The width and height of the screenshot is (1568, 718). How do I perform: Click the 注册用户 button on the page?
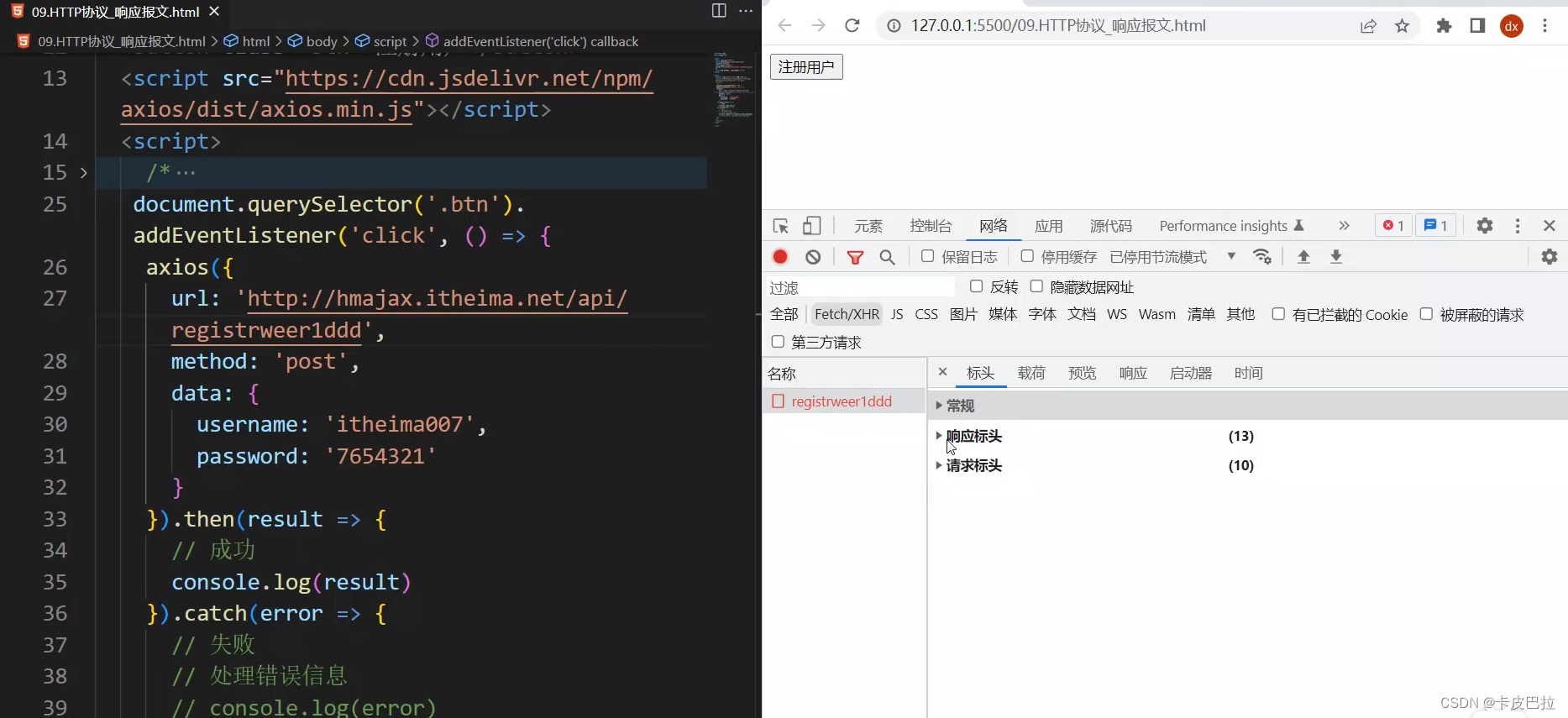[x=806, y=66]
